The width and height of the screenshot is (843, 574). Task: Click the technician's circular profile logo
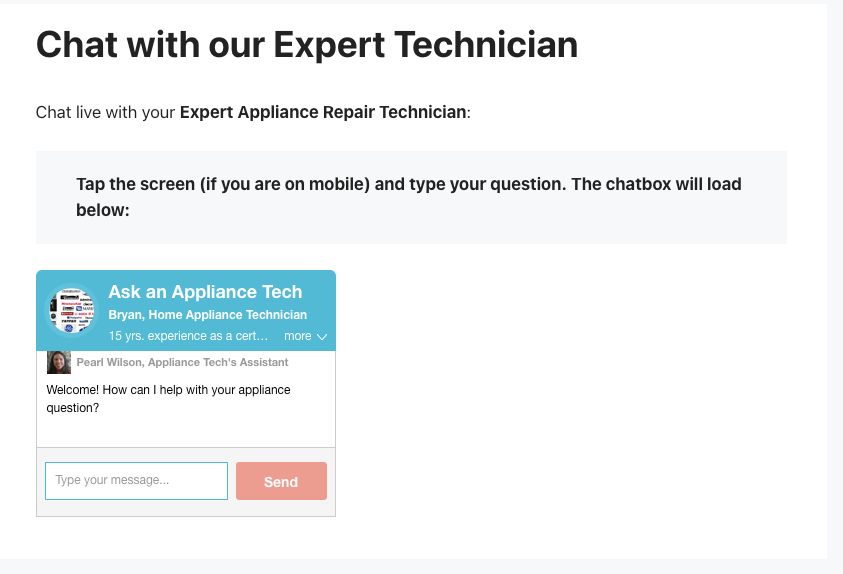point(71,311)
